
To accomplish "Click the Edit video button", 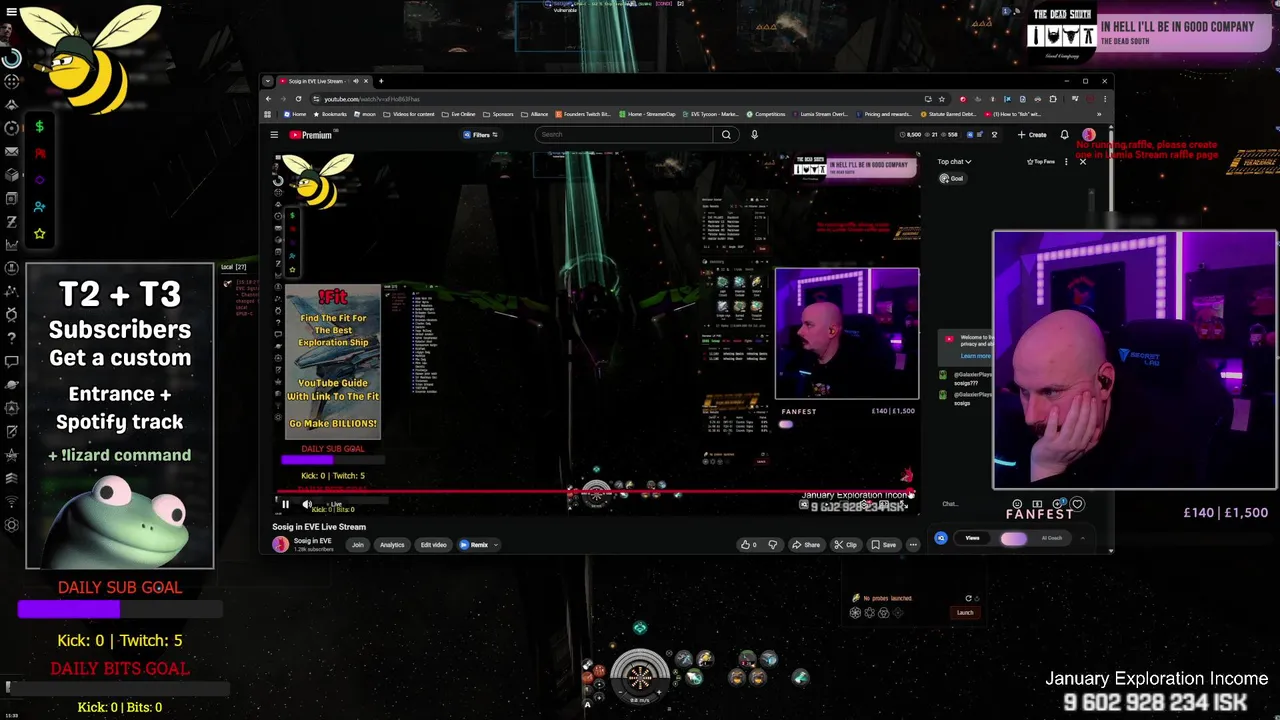I will (433, 545).
